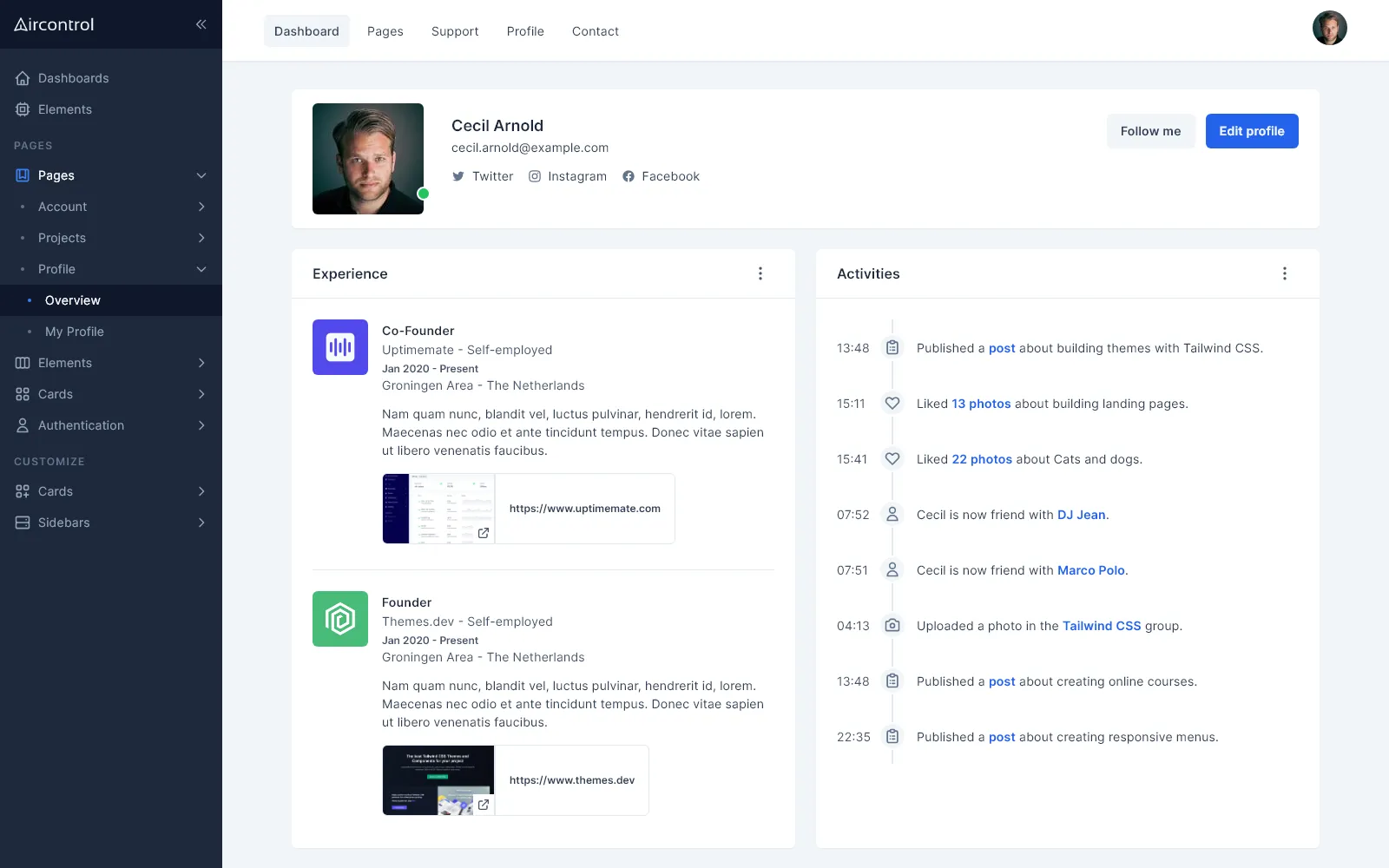This screenshot has height=868, width=1389.
Task: Expand Cards chevron under Pages
Action: tap(201, 394)
